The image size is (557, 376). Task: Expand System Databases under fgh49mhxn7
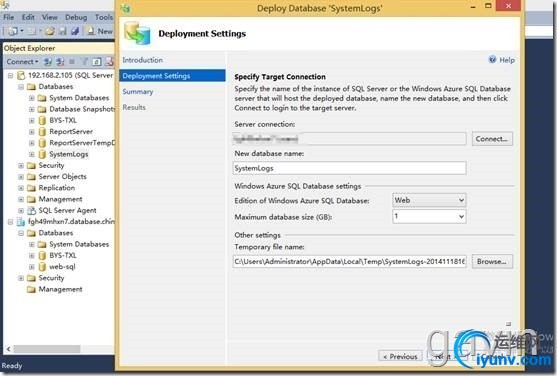(x=32, y=244)
